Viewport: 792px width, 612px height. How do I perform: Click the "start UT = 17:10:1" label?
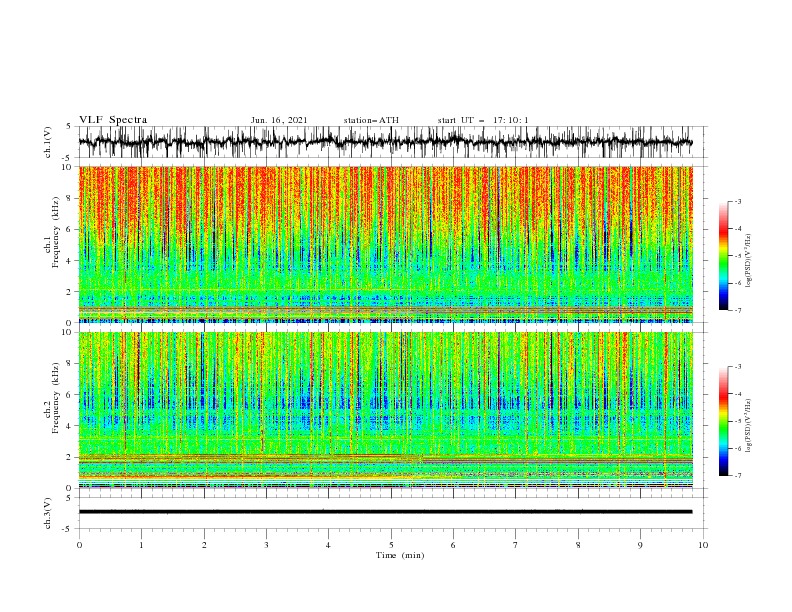pos(483,120)
